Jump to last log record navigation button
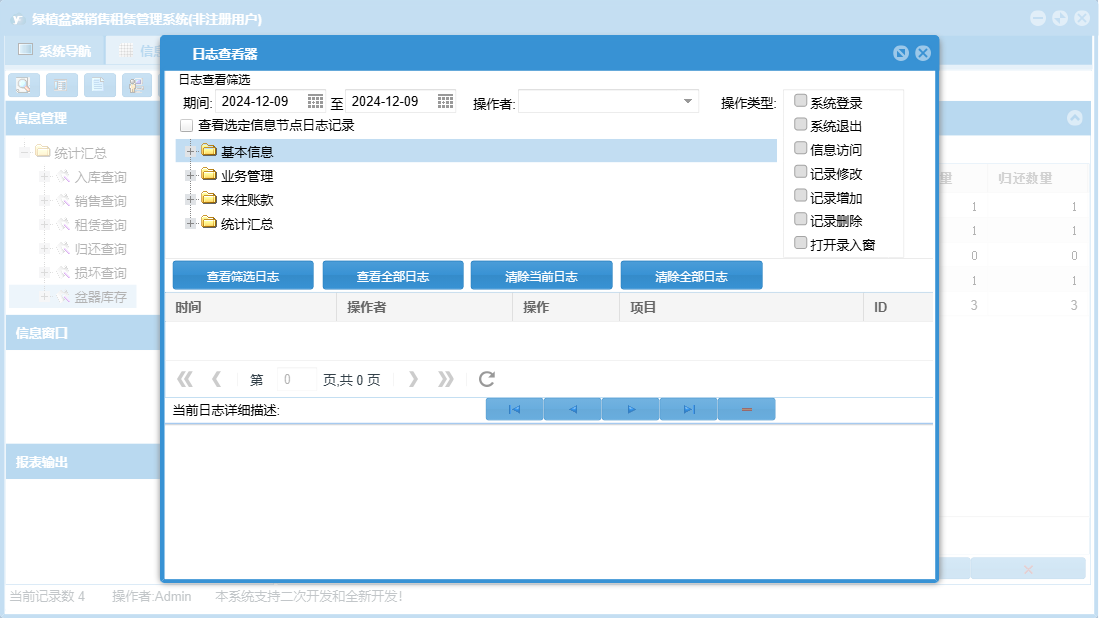The width and height of the screenshot is (1099, 618). (688, 409)
